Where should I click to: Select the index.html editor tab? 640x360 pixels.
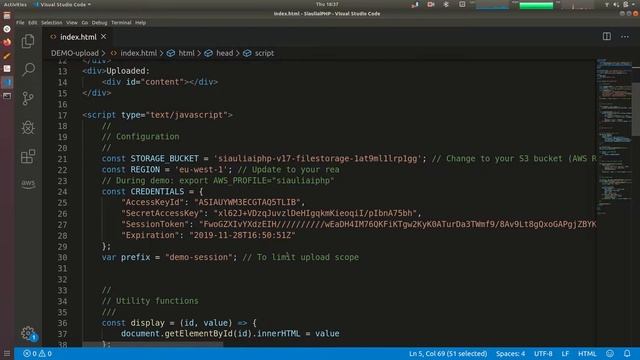point(78,37)
